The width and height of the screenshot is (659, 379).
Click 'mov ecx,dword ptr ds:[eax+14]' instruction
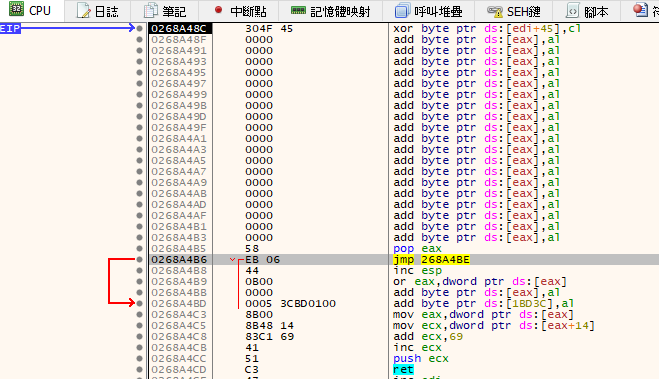[x=494, y=326]
